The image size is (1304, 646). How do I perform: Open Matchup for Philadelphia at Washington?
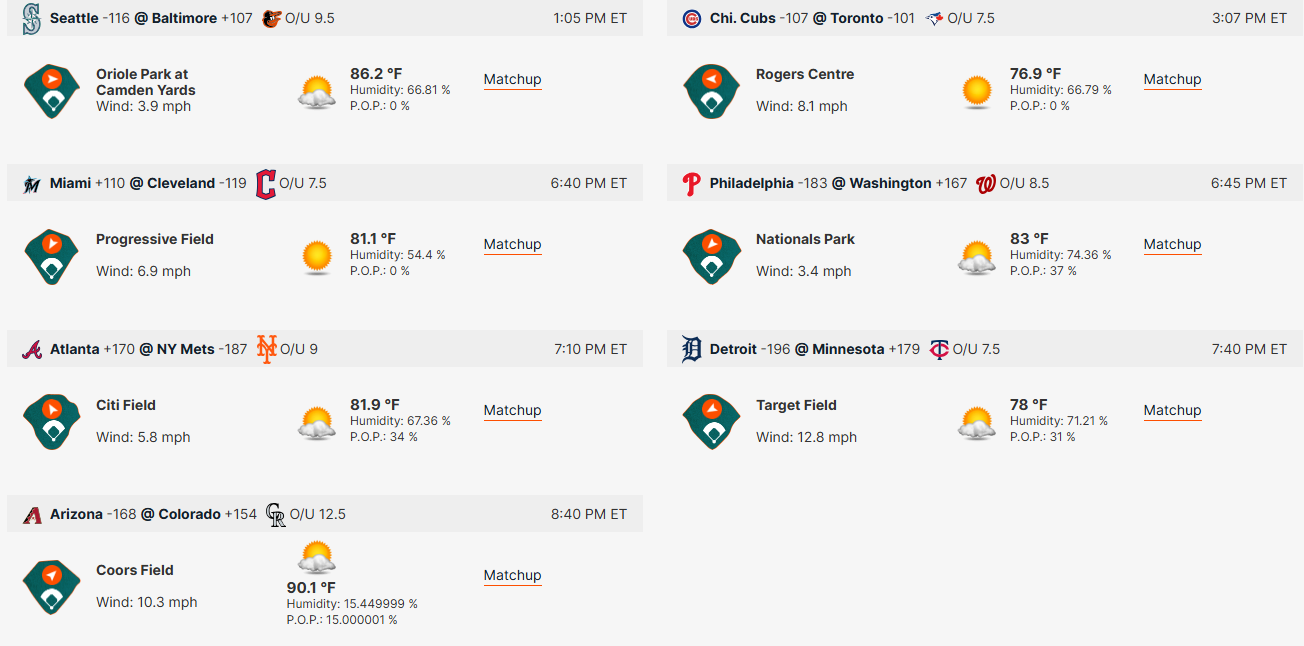(x=1172, y=244)
